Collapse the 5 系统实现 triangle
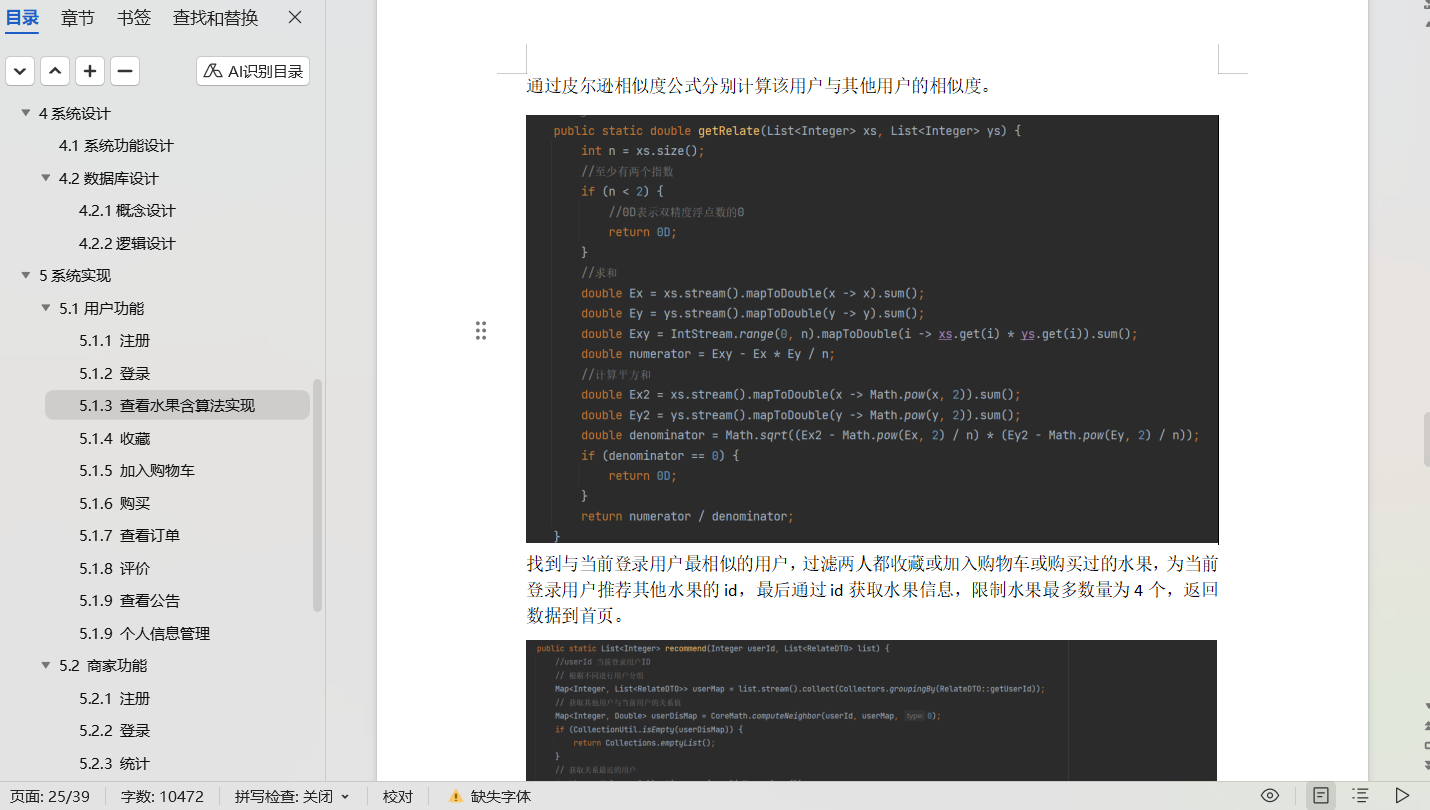Image resolution: width=1430 pixels, height=810 pixels. pyautogui.click(x=26, y=275)
